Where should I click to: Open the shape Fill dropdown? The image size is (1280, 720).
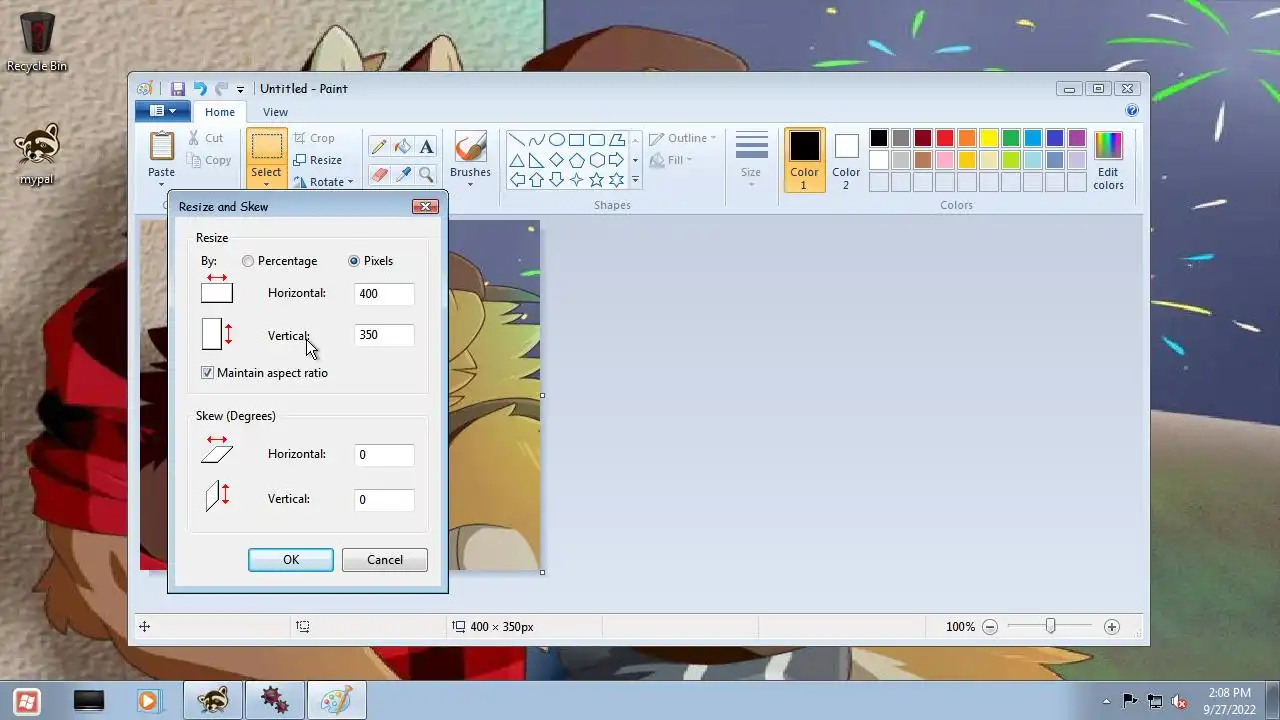pos(670,160)
